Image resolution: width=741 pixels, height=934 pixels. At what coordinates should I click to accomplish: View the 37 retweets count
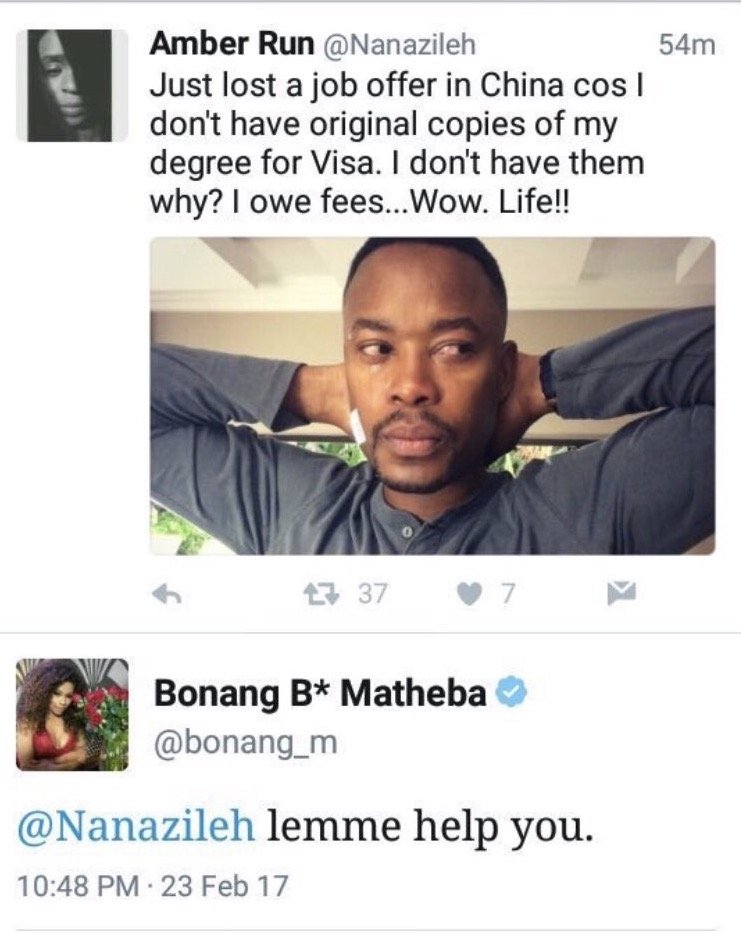(373, 593)
